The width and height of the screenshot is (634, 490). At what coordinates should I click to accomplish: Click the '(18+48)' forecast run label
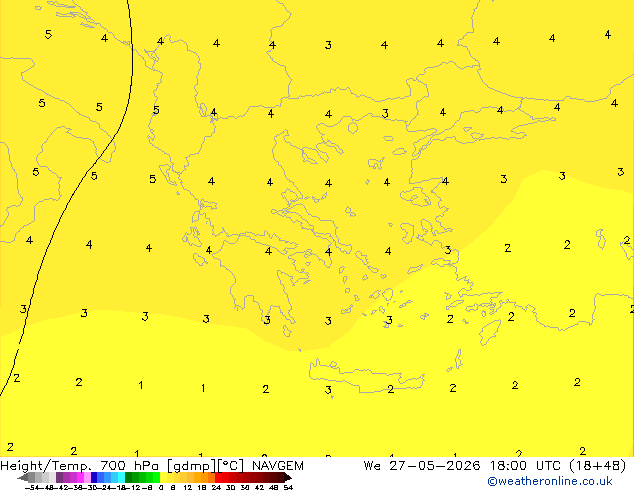click(598, 466)
